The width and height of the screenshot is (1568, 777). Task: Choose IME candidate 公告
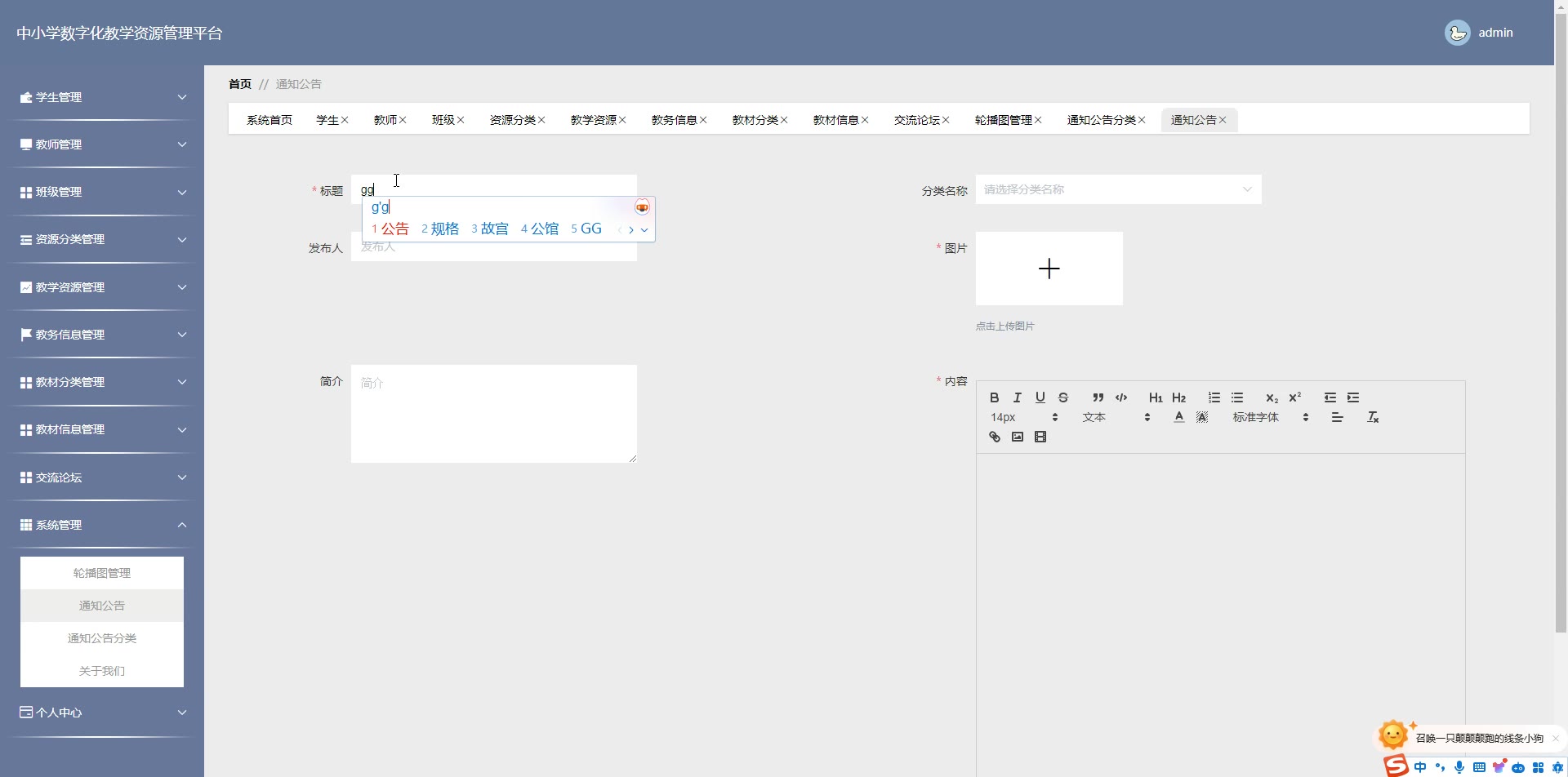point(390,229)
